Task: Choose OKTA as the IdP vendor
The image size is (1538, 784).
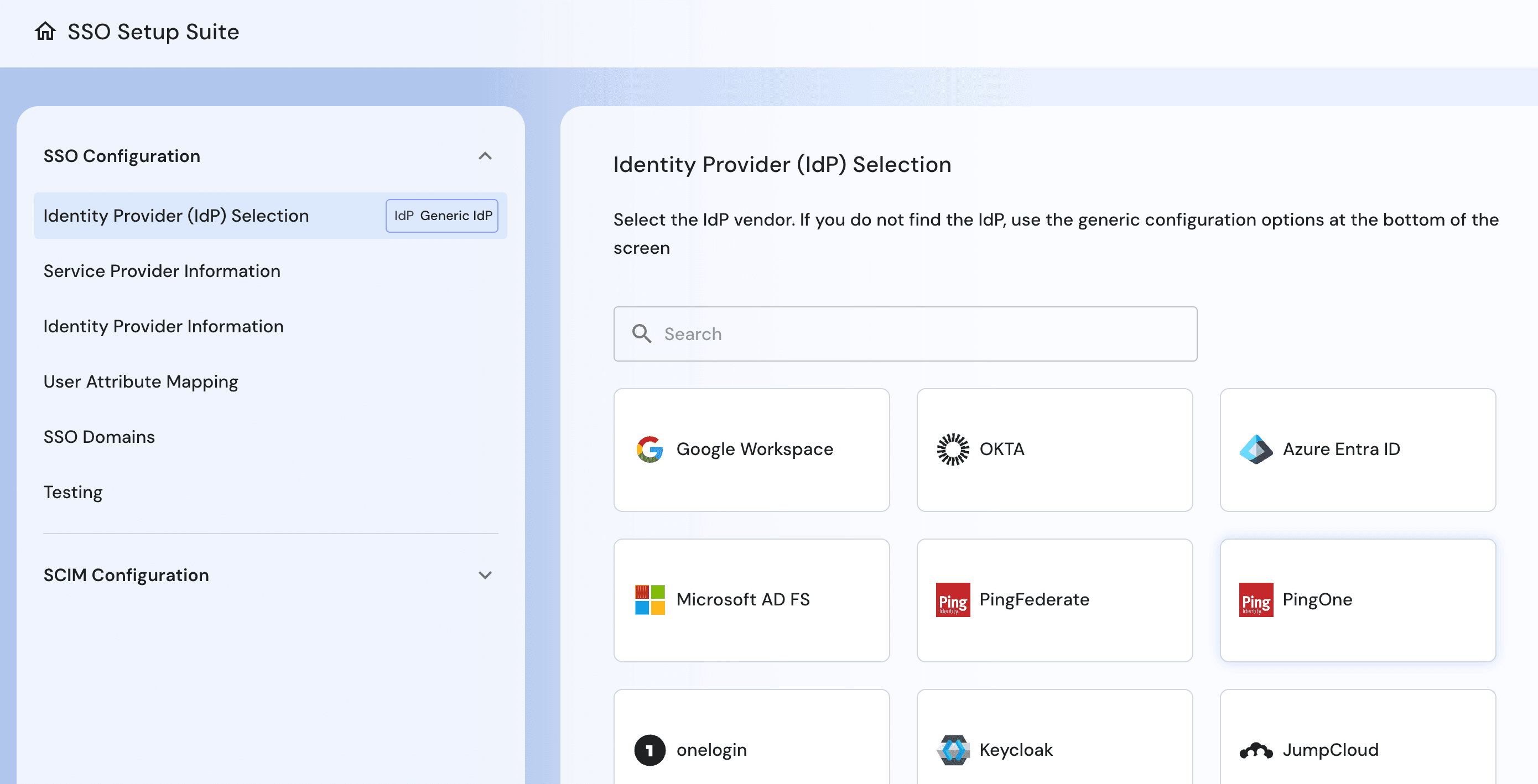Action: [x=1054, y=450]
